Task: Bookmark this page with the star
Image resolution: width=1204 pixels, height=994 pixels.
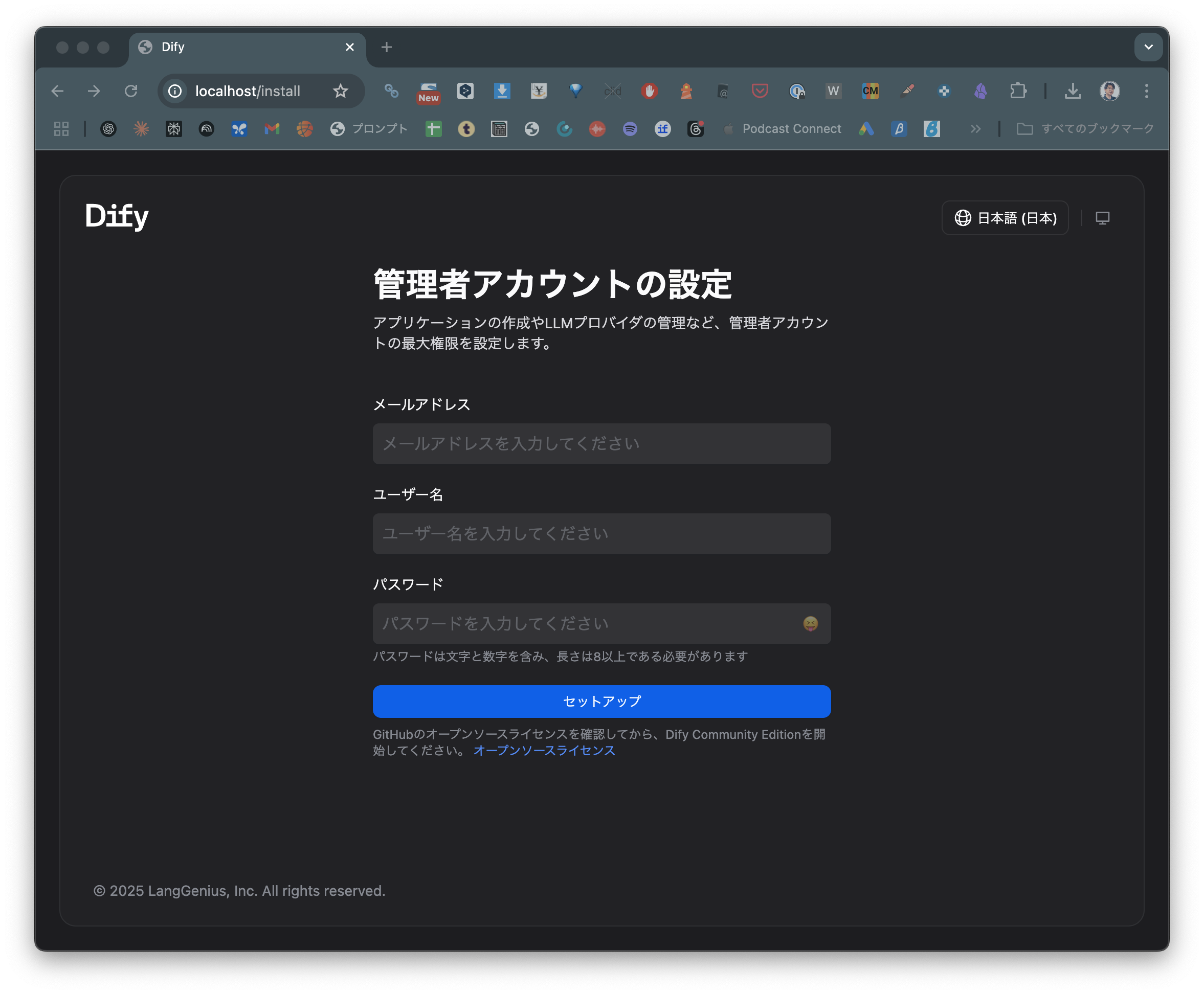Action: [341, 91]
